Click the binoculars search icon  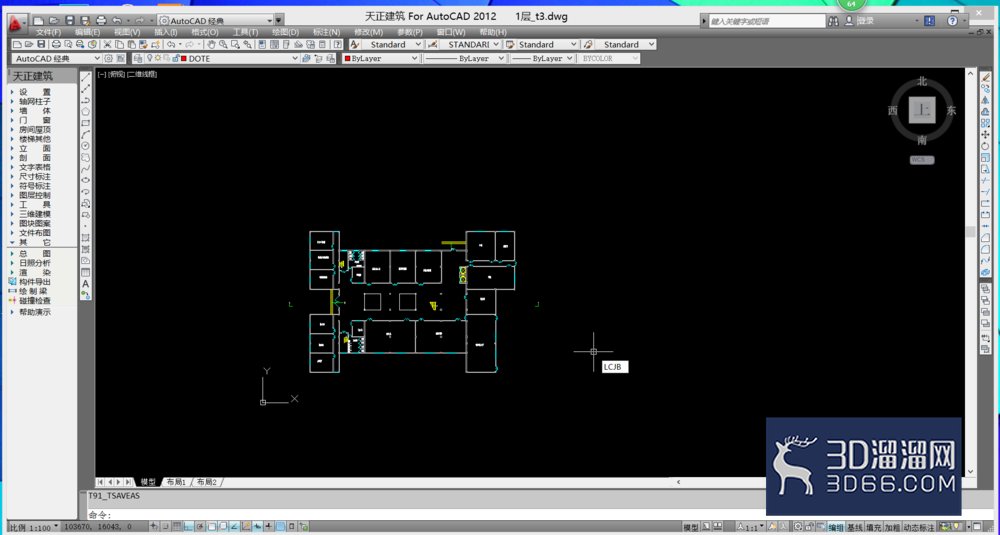tap(834, 21)
